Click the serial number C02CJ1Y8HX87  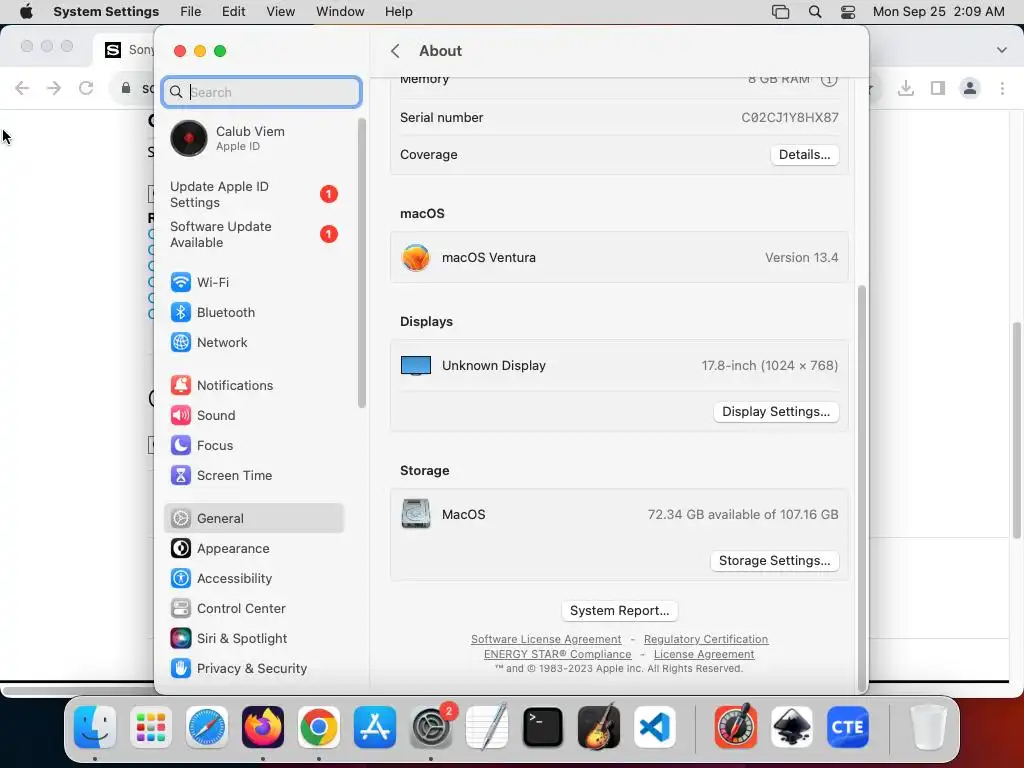(790, 118)
